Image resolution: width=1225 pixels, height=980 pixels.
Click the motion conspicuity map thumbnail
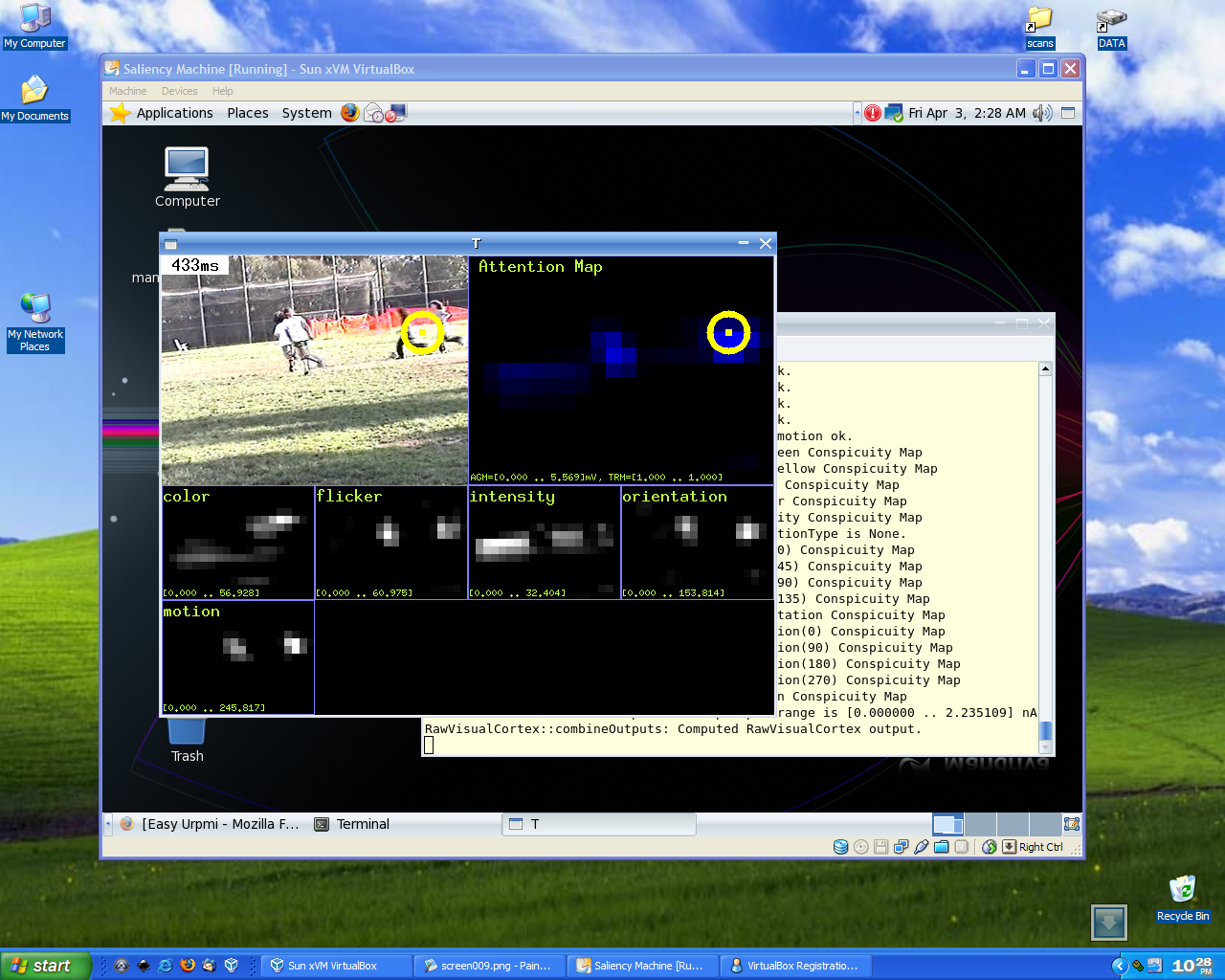pyautogui.click(x=237, y=657)
